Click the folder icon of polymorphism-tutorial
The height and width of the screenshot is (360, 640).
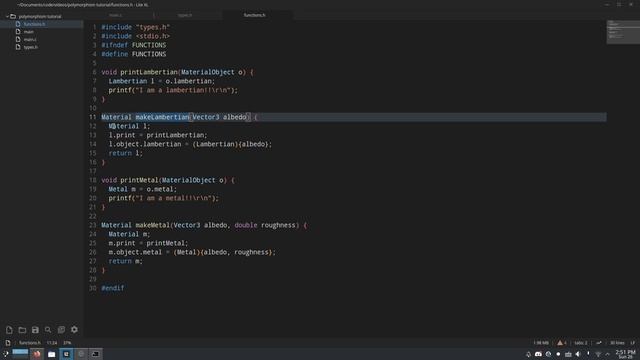click(x=13, y=16)
